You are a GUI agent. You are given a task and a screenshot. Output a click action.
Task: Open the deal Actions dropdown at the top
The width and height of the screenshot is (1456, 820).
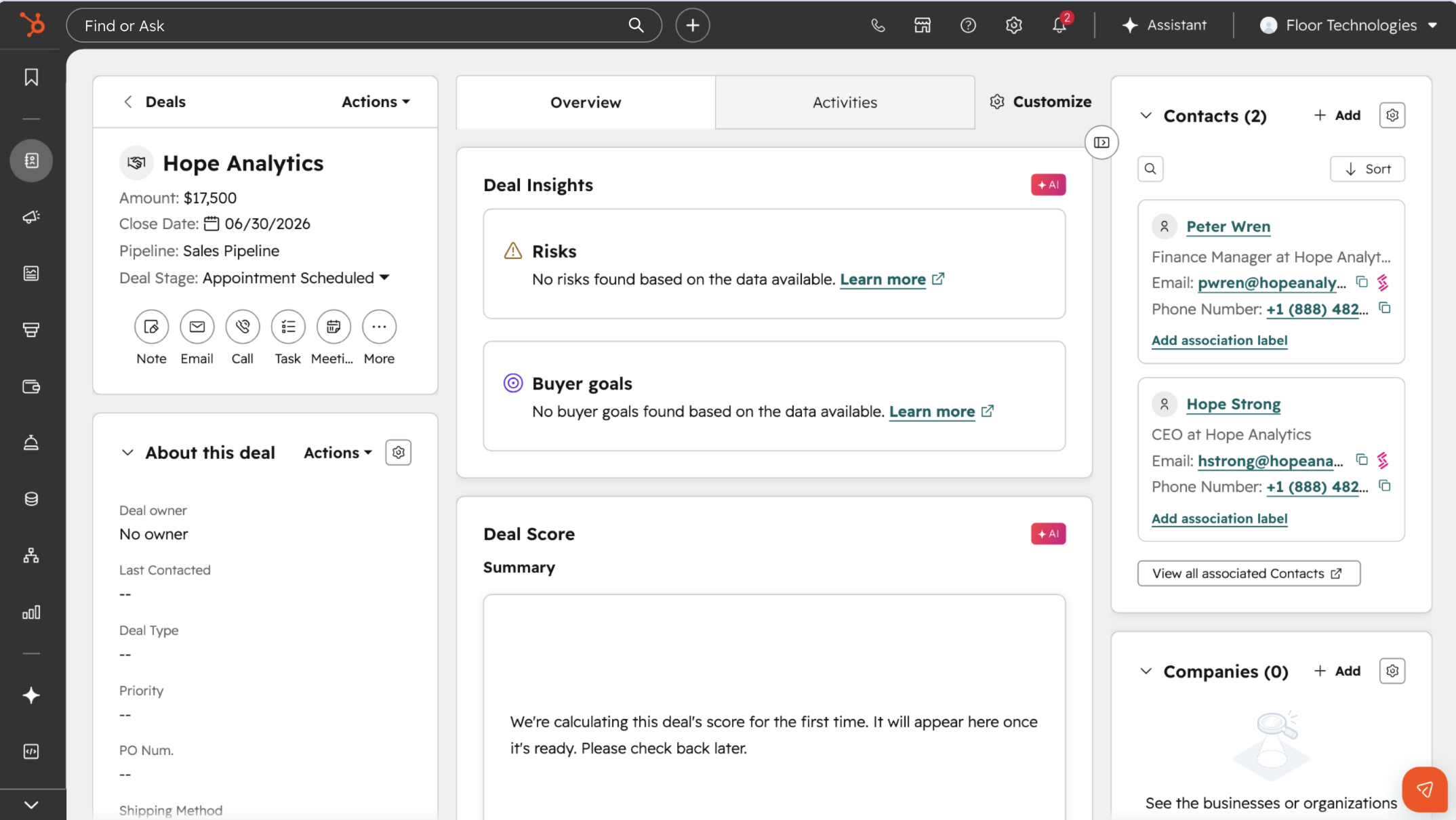(x=376, y=102)
